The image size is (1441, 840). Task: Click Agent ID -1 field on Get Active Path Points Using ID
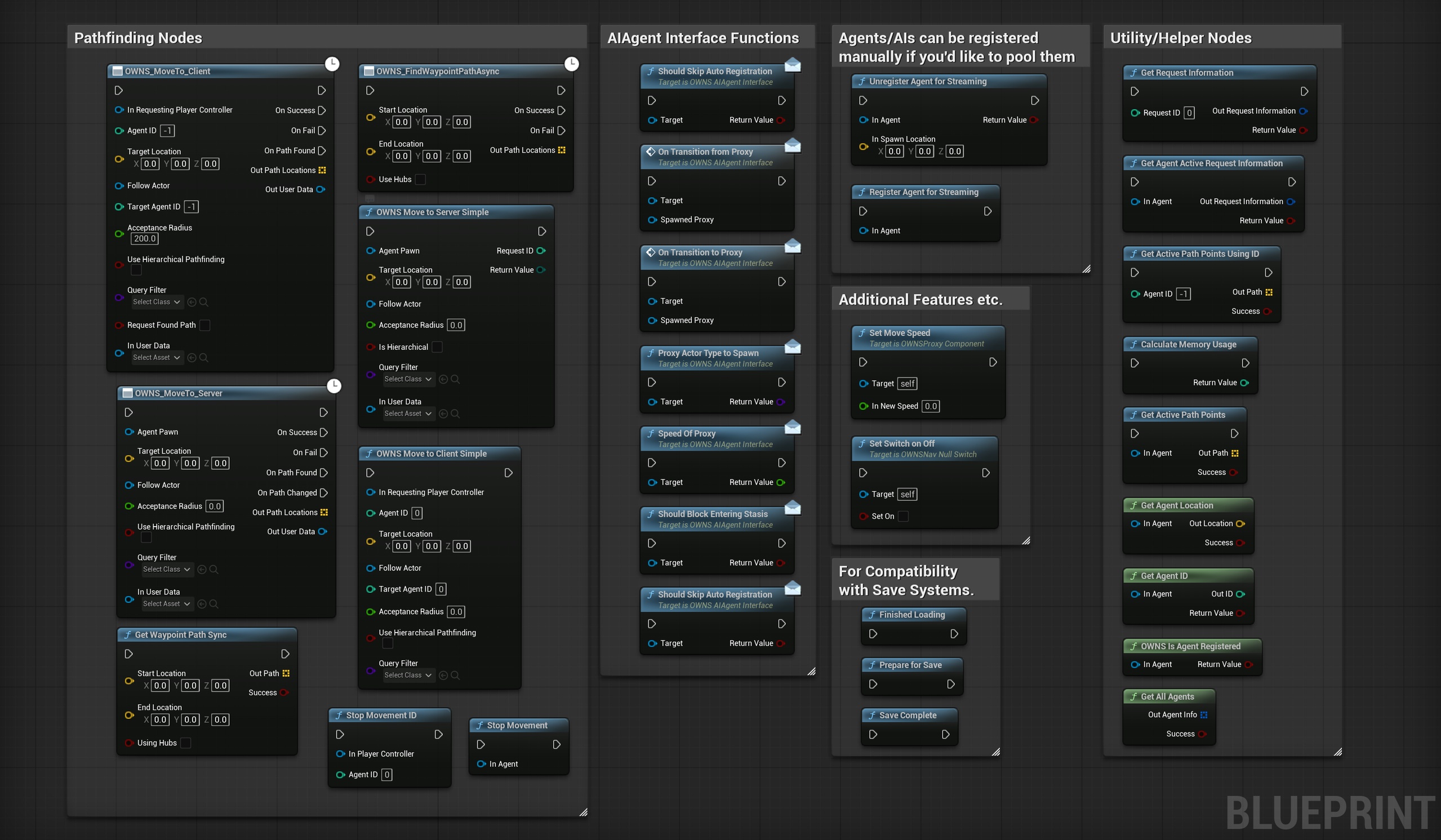(1183, 294)
